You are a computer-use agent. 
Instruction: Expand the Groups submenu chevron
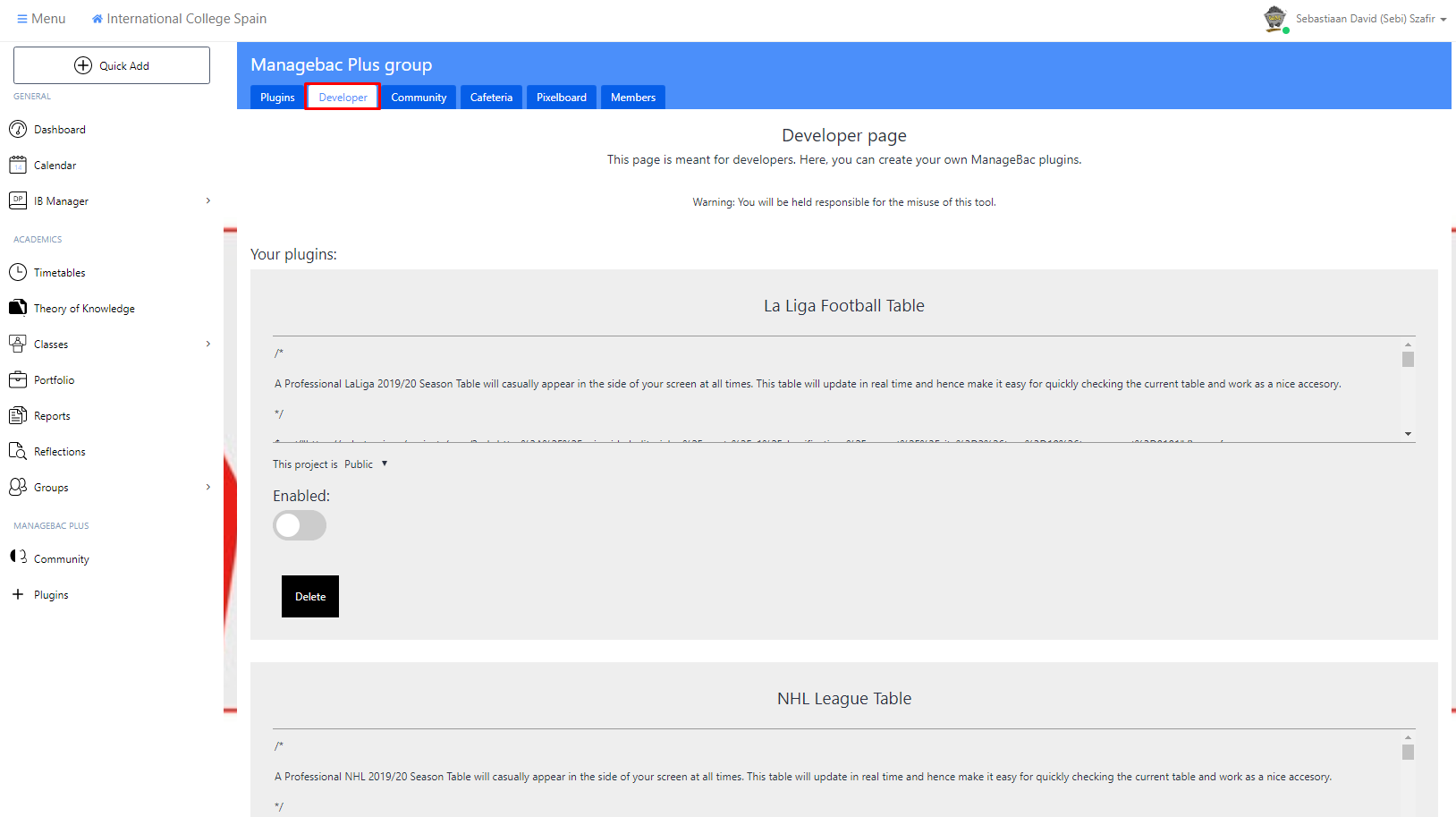[x=208, y=487]
